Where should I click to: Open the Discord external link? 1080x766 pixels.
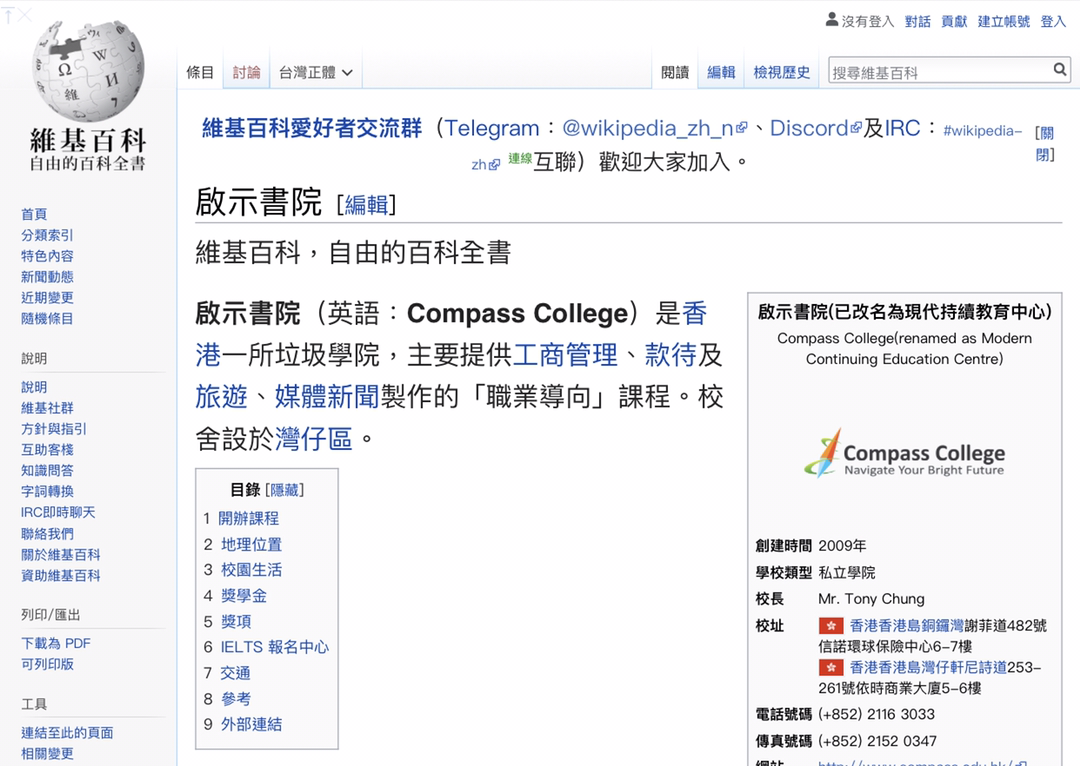coord(815,128)
